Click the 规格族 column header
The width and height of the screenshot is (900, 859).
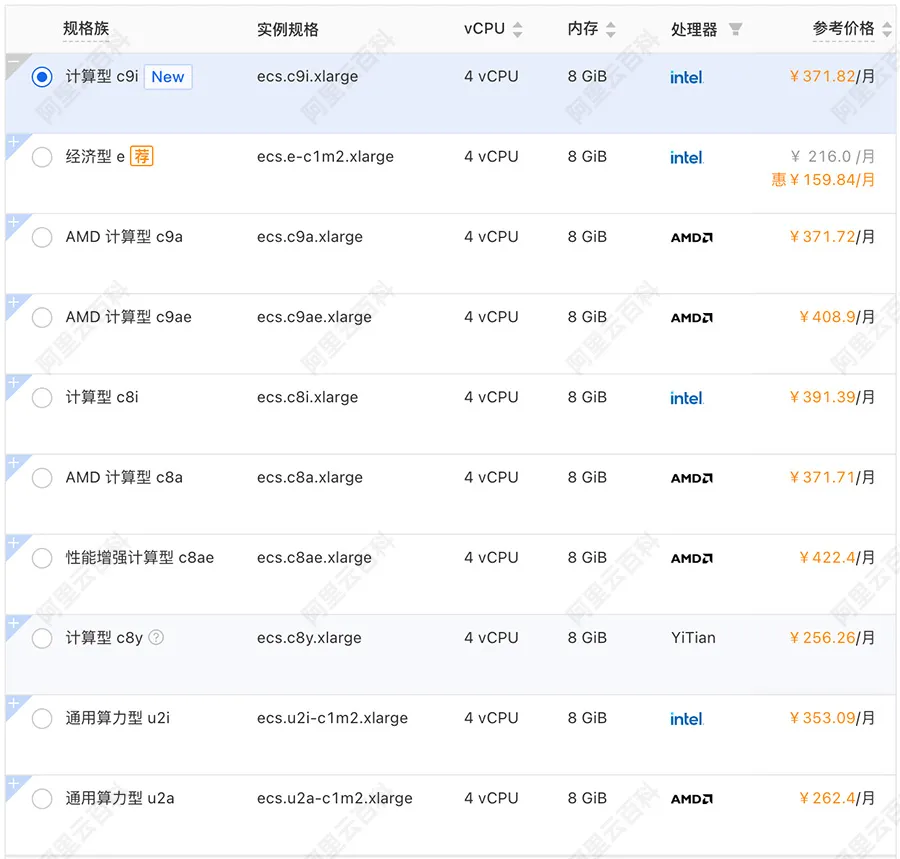(86, 29)
